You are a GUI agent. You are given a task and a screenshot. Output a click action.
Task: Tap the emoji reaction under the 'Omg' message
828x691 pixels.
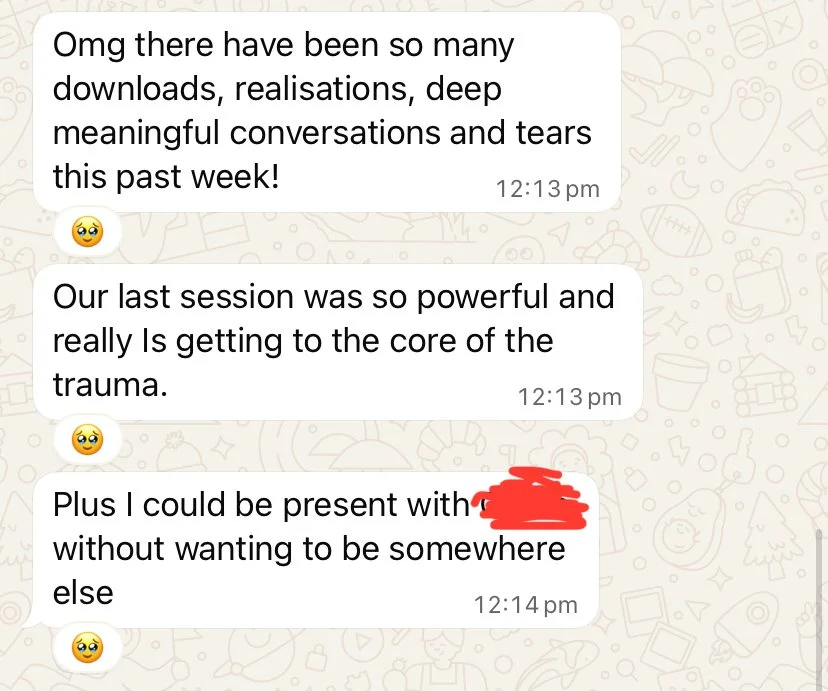pos(88,233)
